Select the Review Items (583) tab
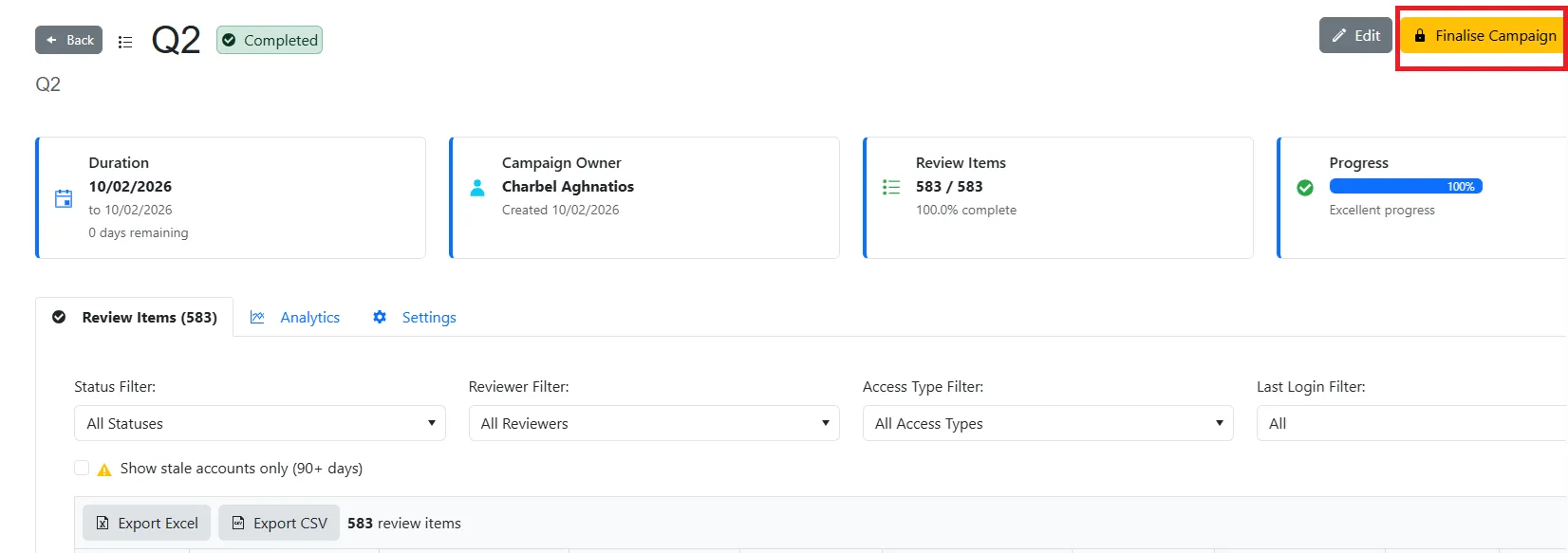This screenshot has width=1568, height=553. (149, 318)
